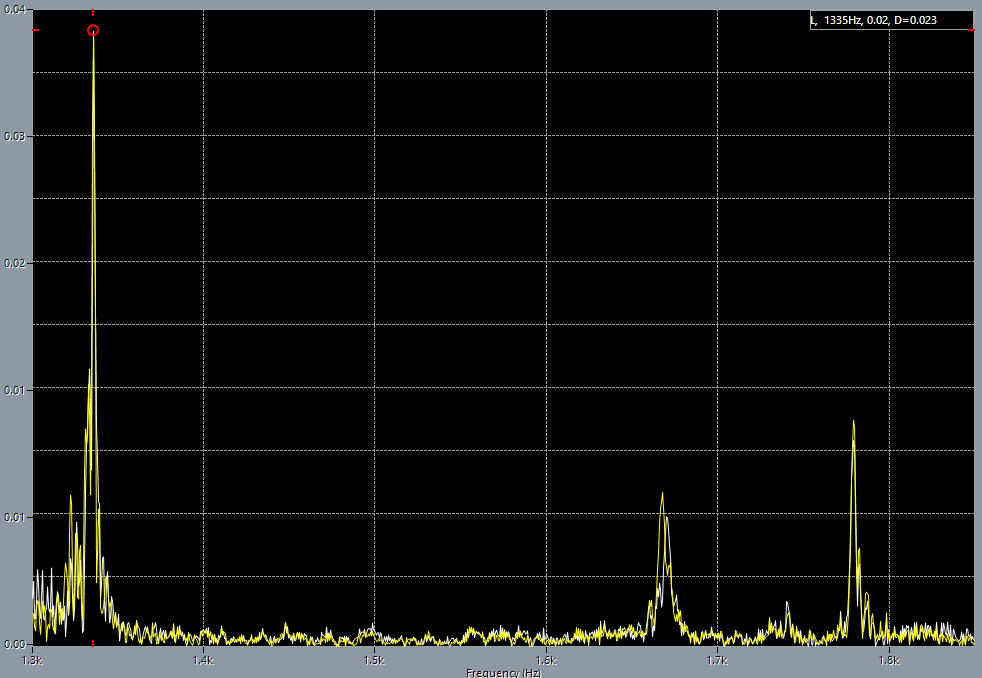Click the red cursor tick on the left axis
The height and width of the screenshot is (678, 982).
coord(36,31)
